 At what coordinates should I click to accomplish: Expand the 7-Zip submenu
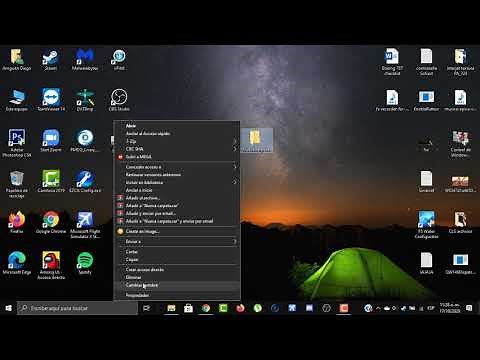[177, 141]
